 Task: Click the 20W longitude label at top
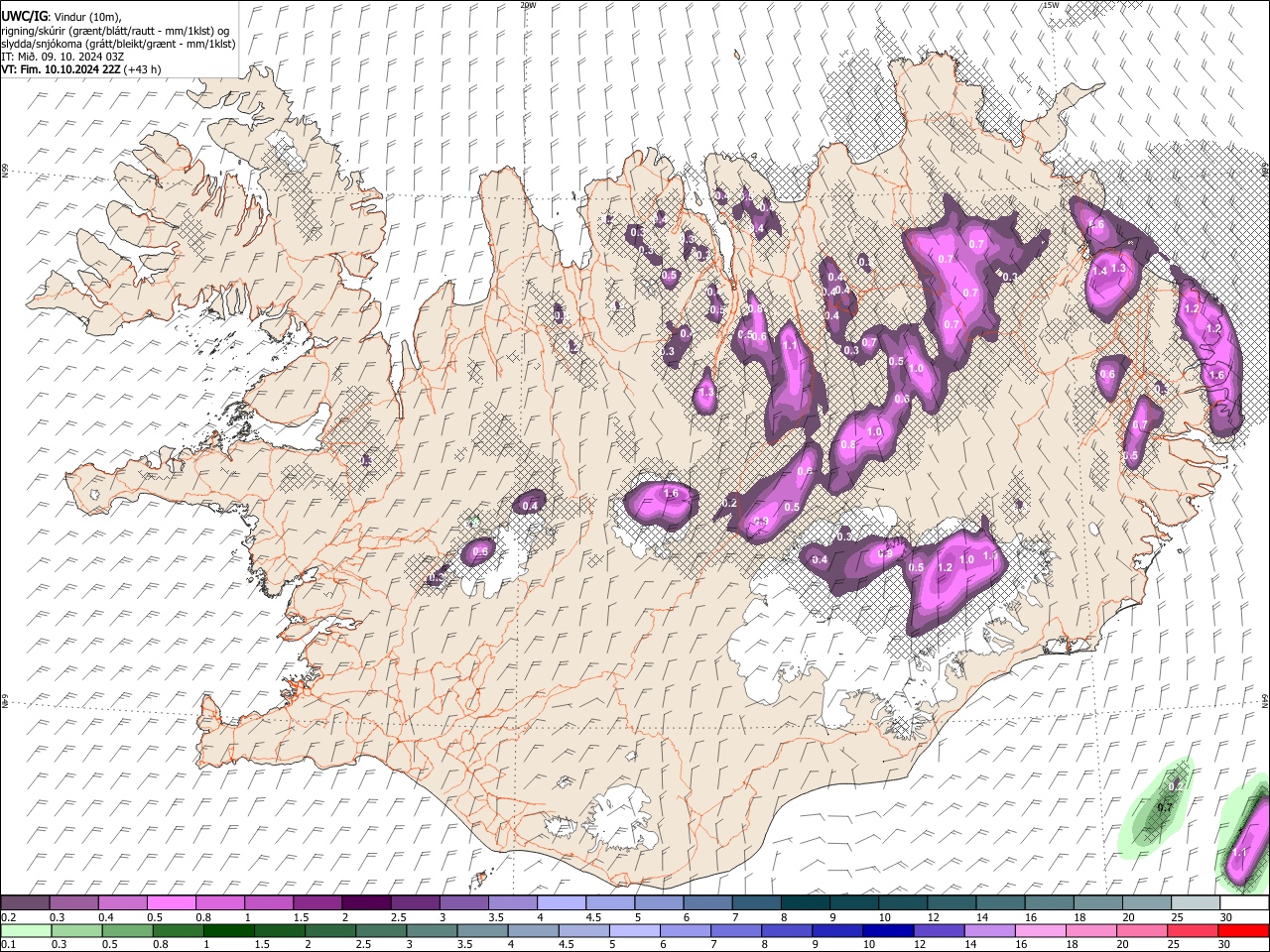click(528, 5)
